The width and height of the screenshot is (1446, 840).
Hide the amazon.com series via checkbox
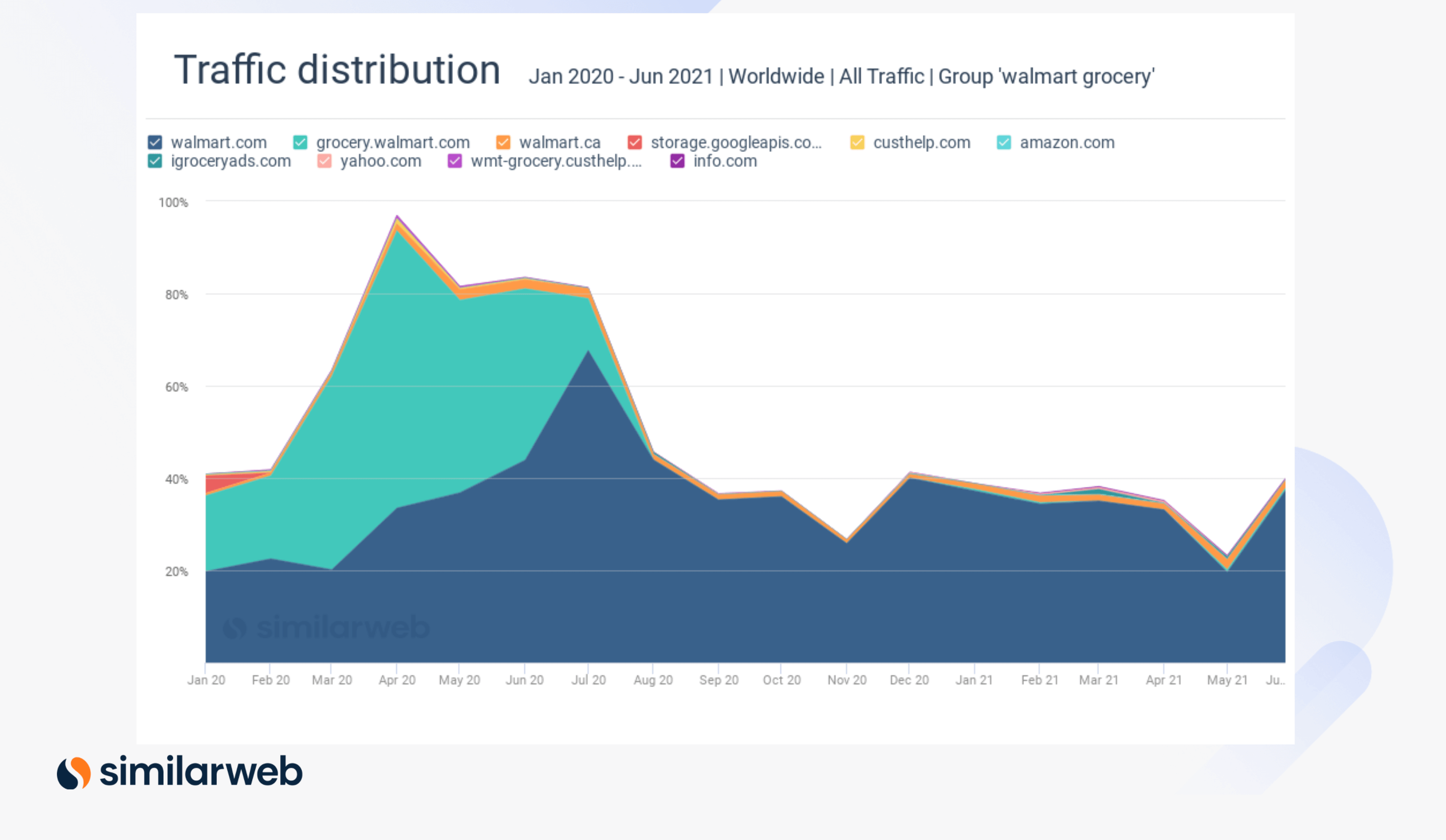click(1004, 142)
